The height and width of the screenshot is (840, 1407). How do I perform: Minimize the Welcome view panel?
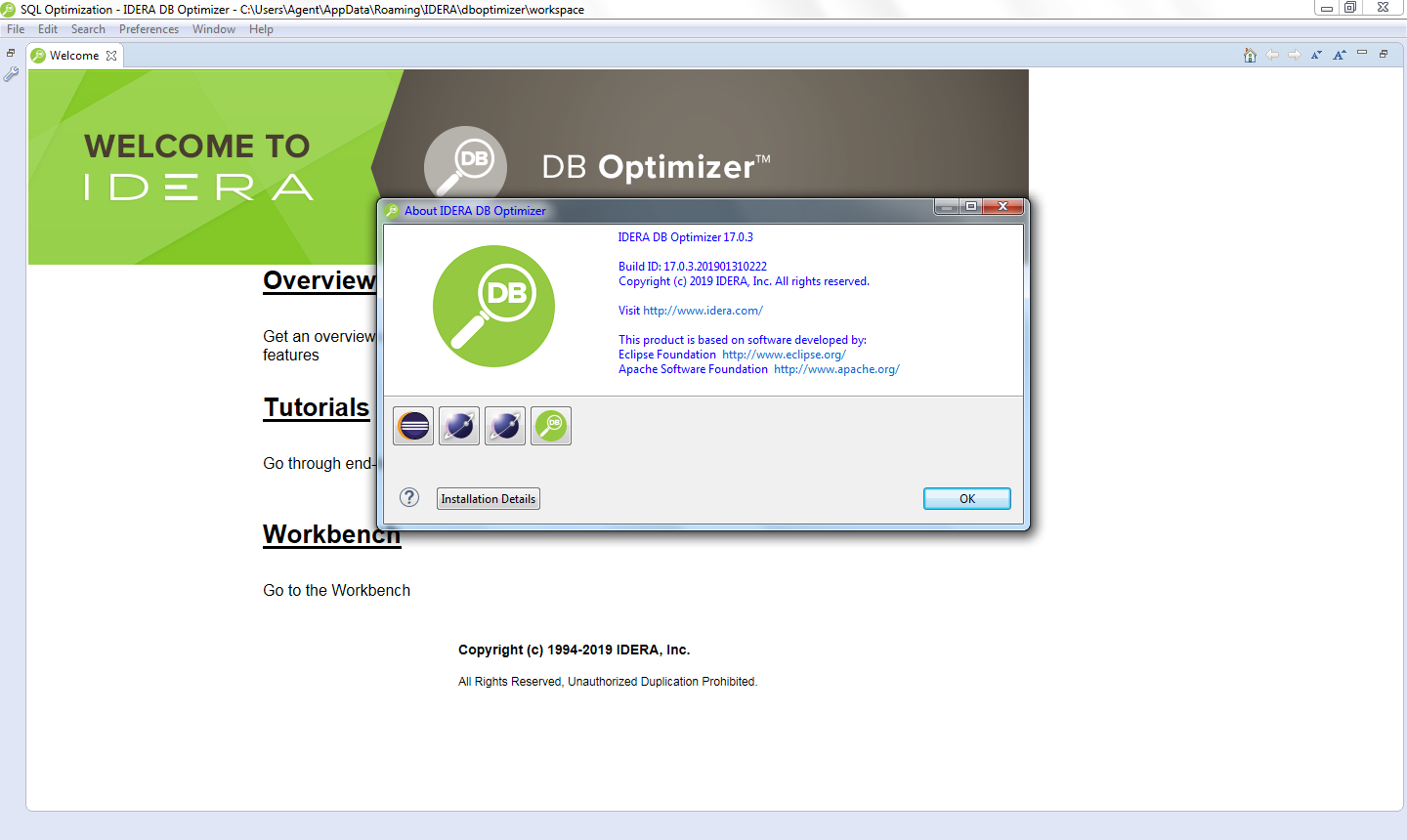(1362, 53)
